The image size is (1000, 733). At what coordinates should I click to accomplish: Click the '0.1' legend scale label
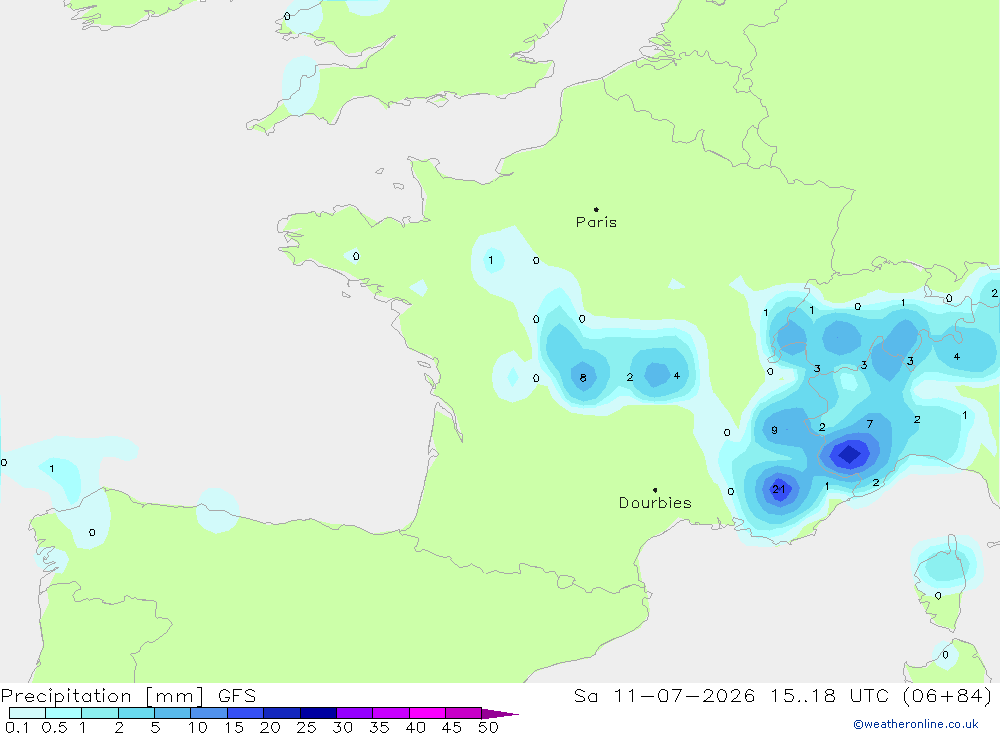[x=17, y=727]
